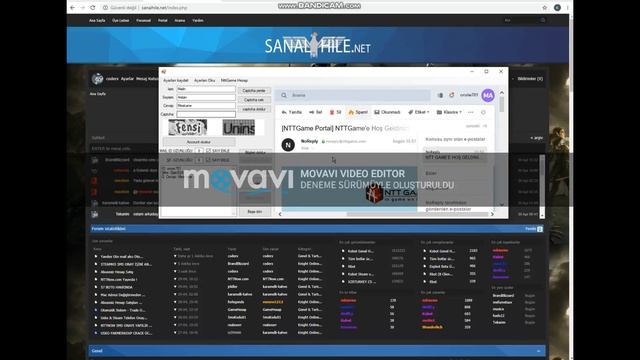This screenshot has height=360, width=640.
Task: Focus the Cevap input field
Action: click(x=206, y=106)
